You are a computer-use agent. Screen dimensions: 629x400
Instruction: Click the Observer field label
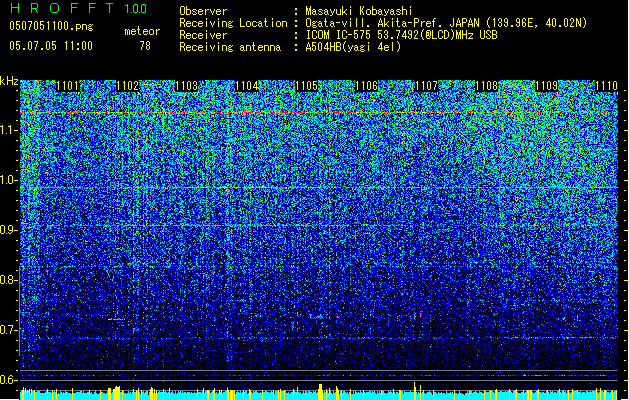coord(203,11)
